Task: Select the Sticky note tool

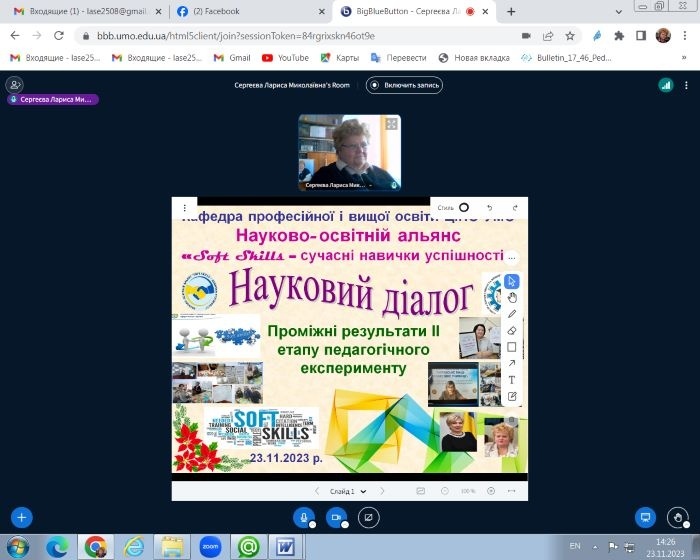Action: pos(512,396)
